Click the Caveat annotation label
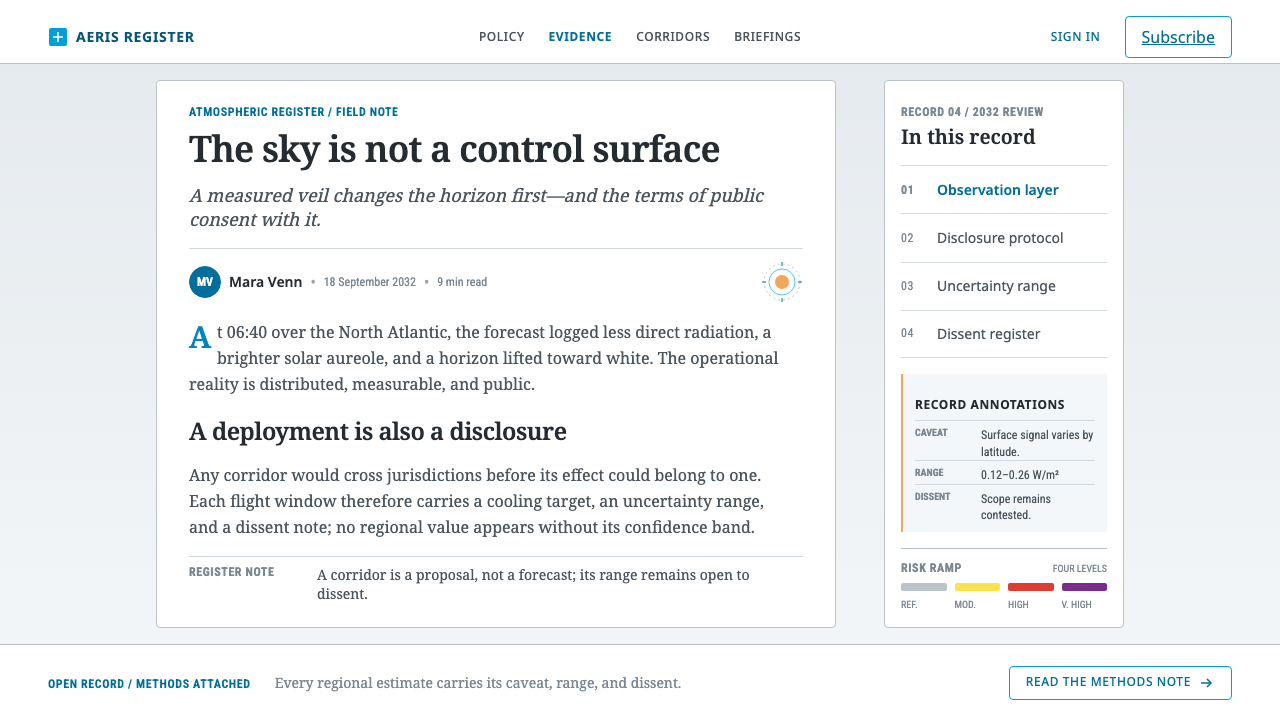 pyautogui.click(x=931, y=433)
